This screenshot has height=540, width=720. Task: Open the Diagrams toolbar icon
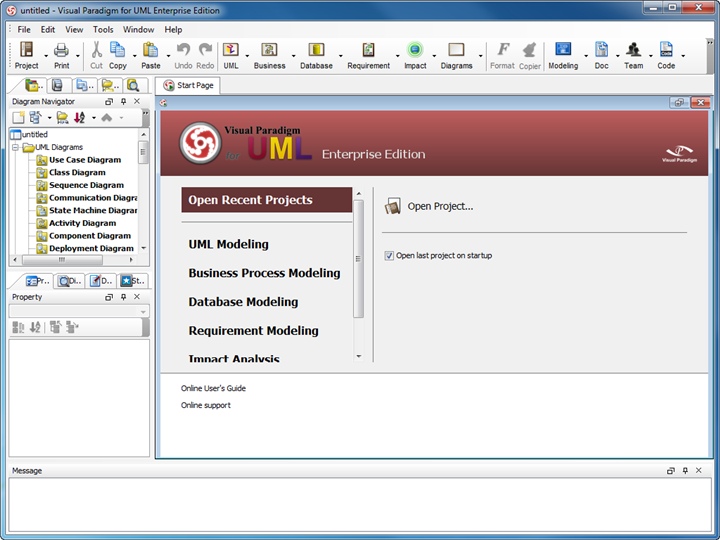456,50
